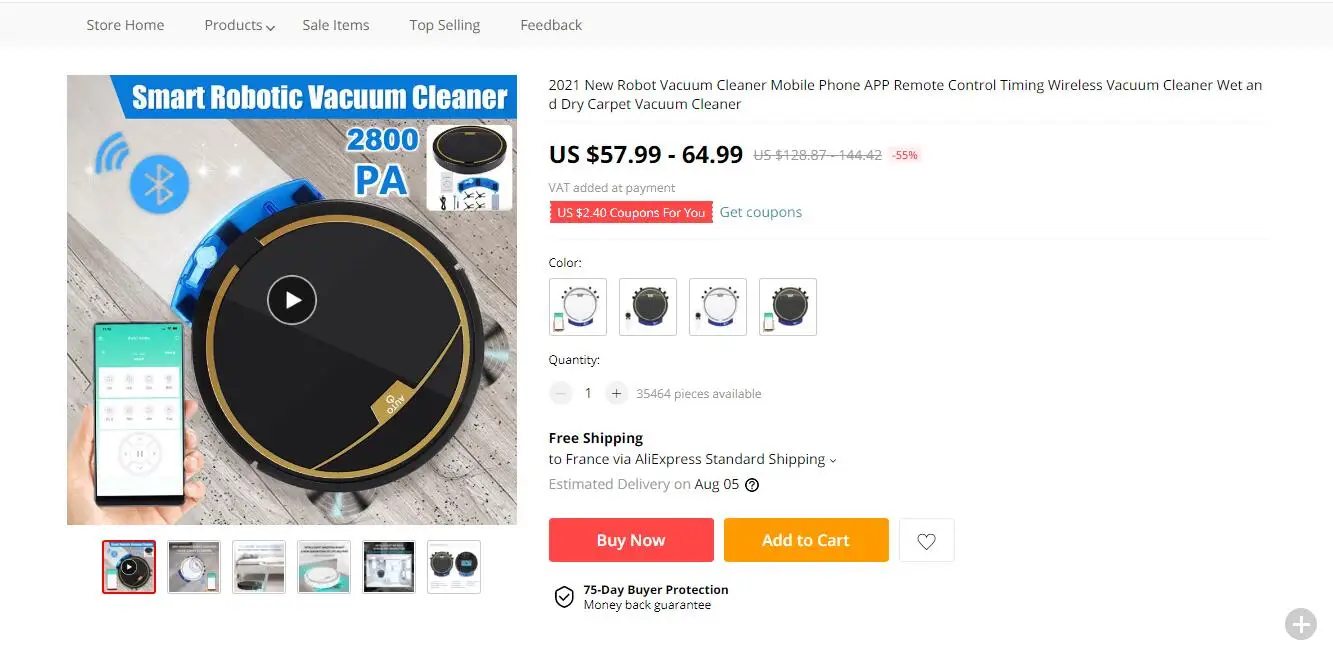Click the buyer protection shield icon
1333x648 pixels.
(564, 597)
